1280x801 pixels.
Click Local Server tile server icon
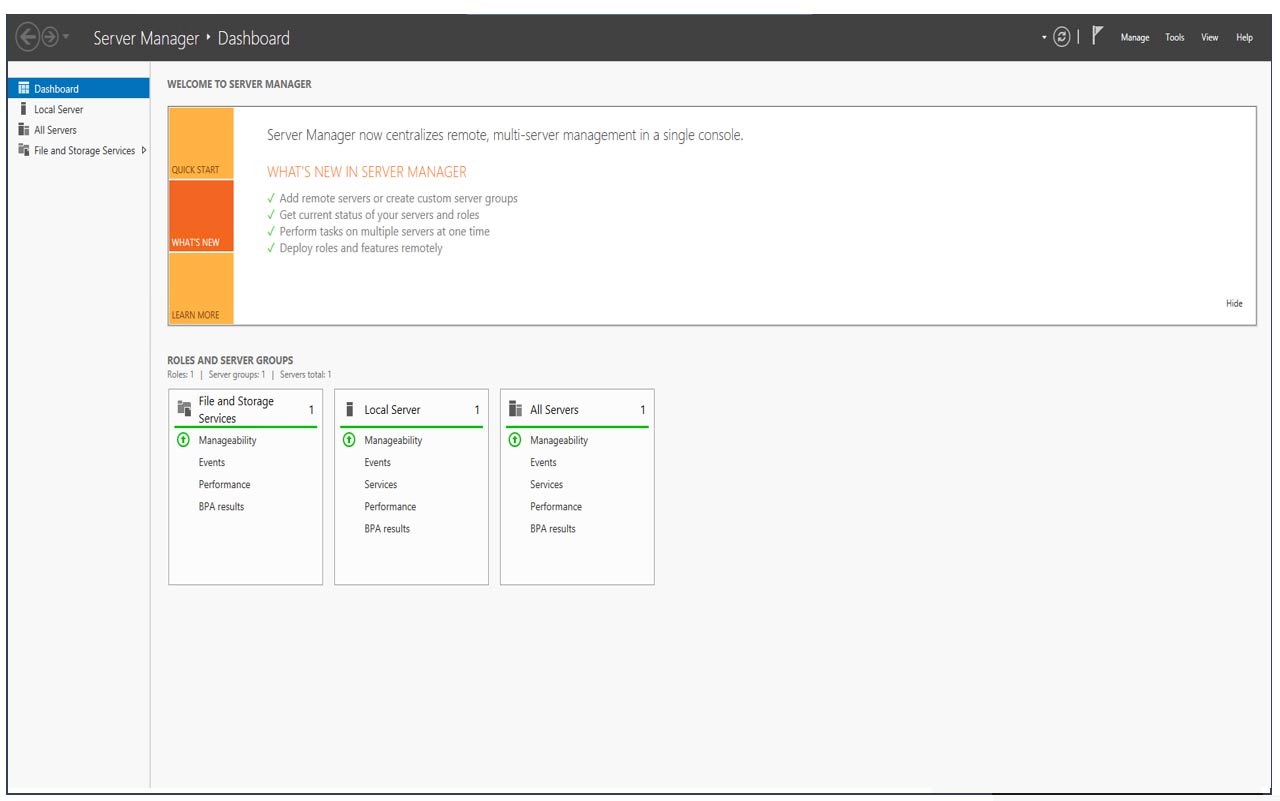pyautogui.click(x=349, y=409)
